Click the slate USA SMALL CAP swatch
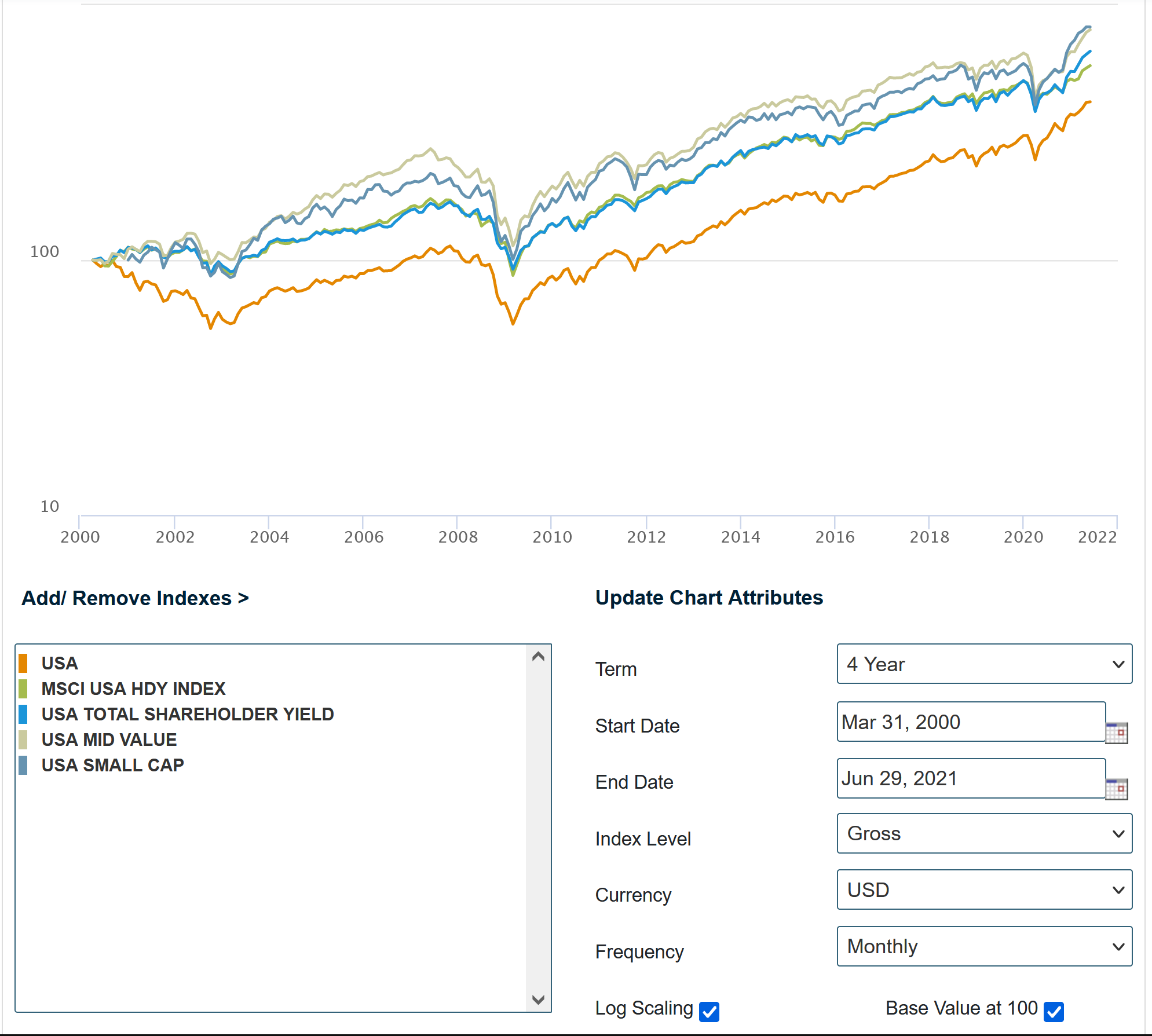The image size is (1152, 1036). (23, 765)
